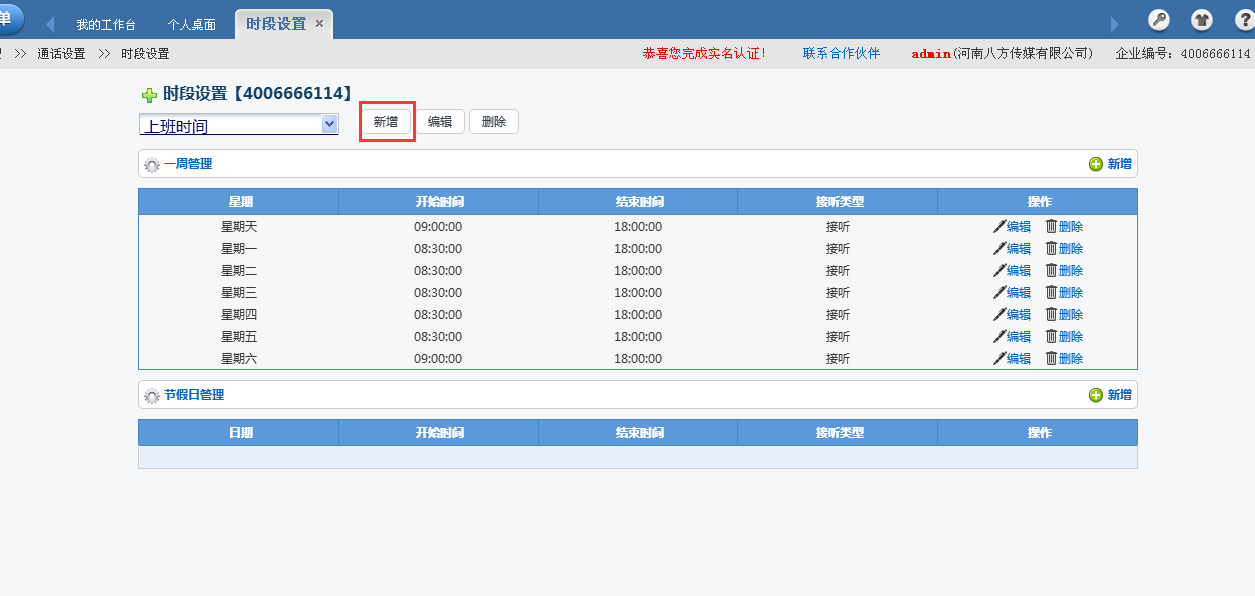Open the 联系合作伙伴 link
This screenshot has height=596, width=1255.
(x=841, y=54)
